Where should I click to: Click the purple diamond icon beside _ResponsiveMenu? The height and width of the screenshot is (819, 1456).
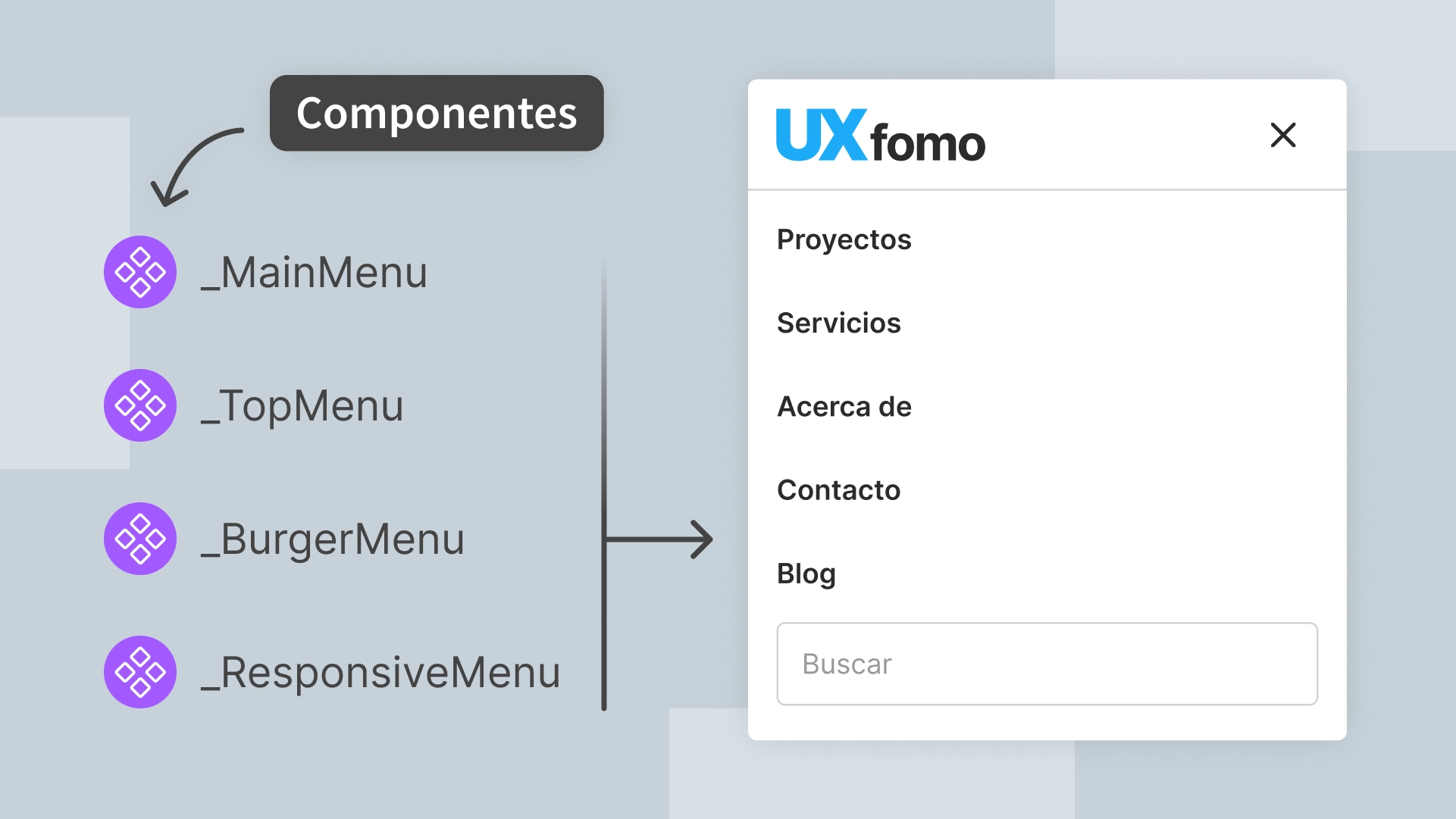coord(139,671)
